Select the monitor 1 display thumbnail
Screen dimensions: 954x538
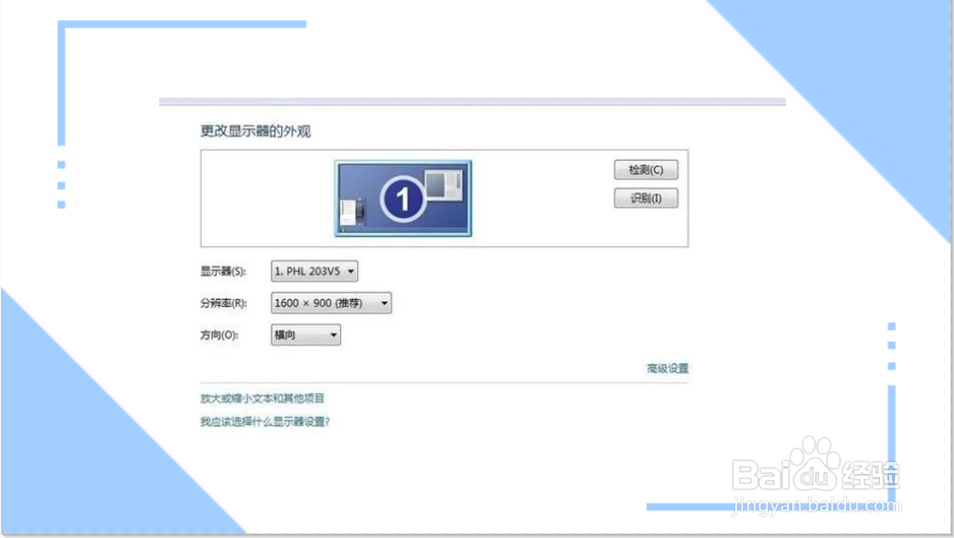tap(403, 198)
